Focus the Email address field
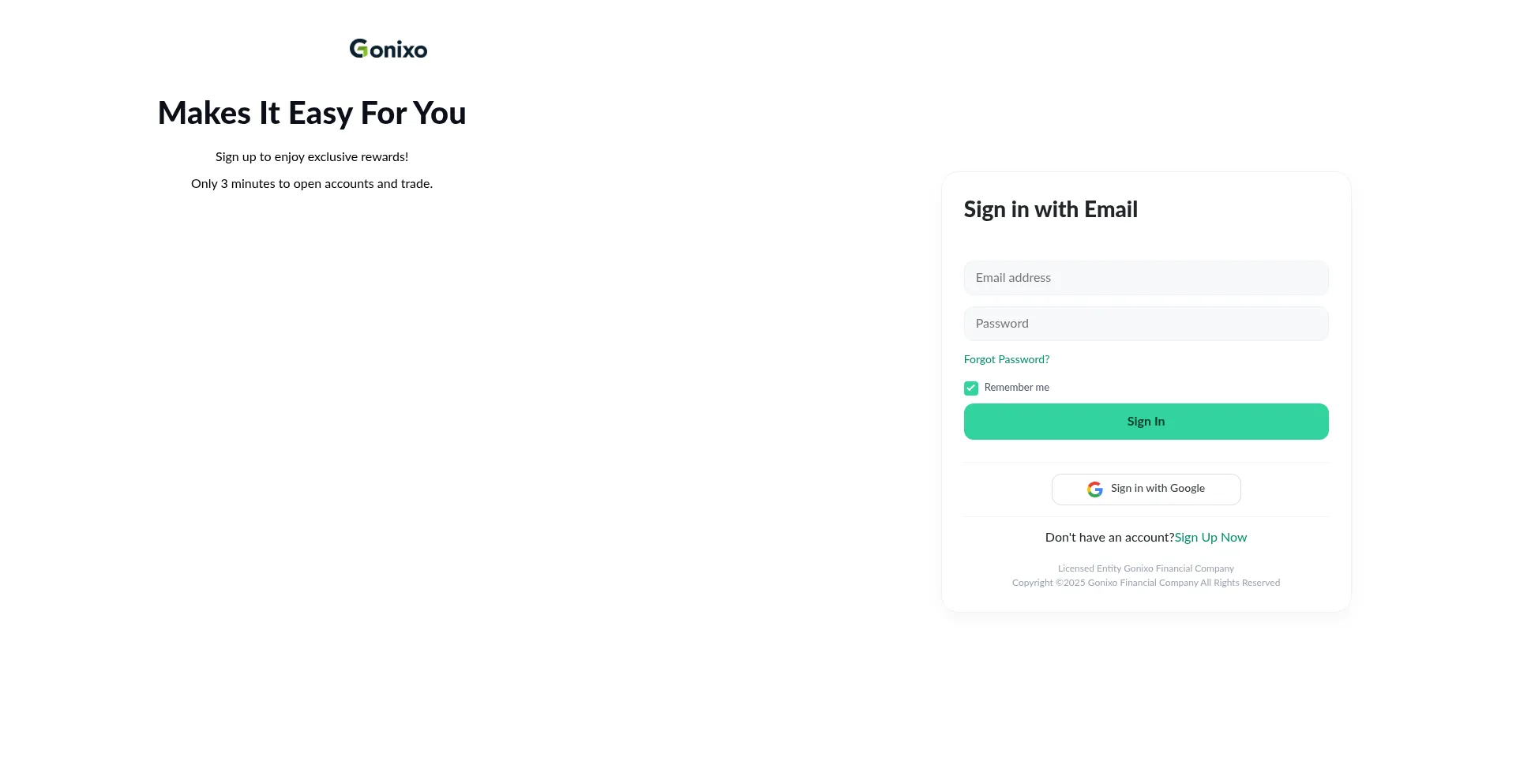The height and width of the screenshot is (784, 1516). tap(1146, 278)
